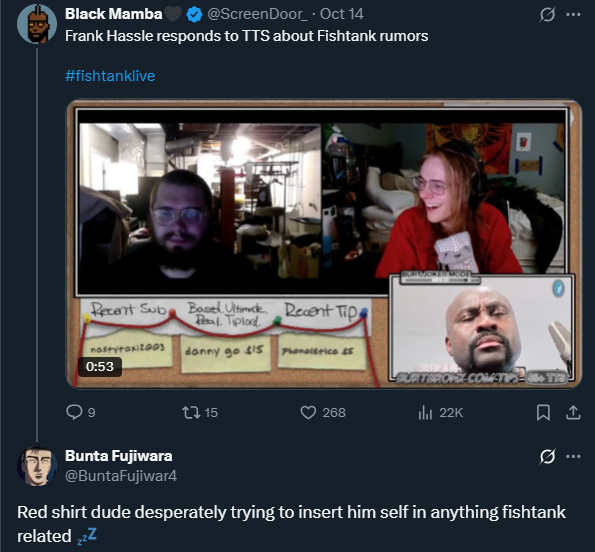Click the blue verified badge

pos(194,15)
